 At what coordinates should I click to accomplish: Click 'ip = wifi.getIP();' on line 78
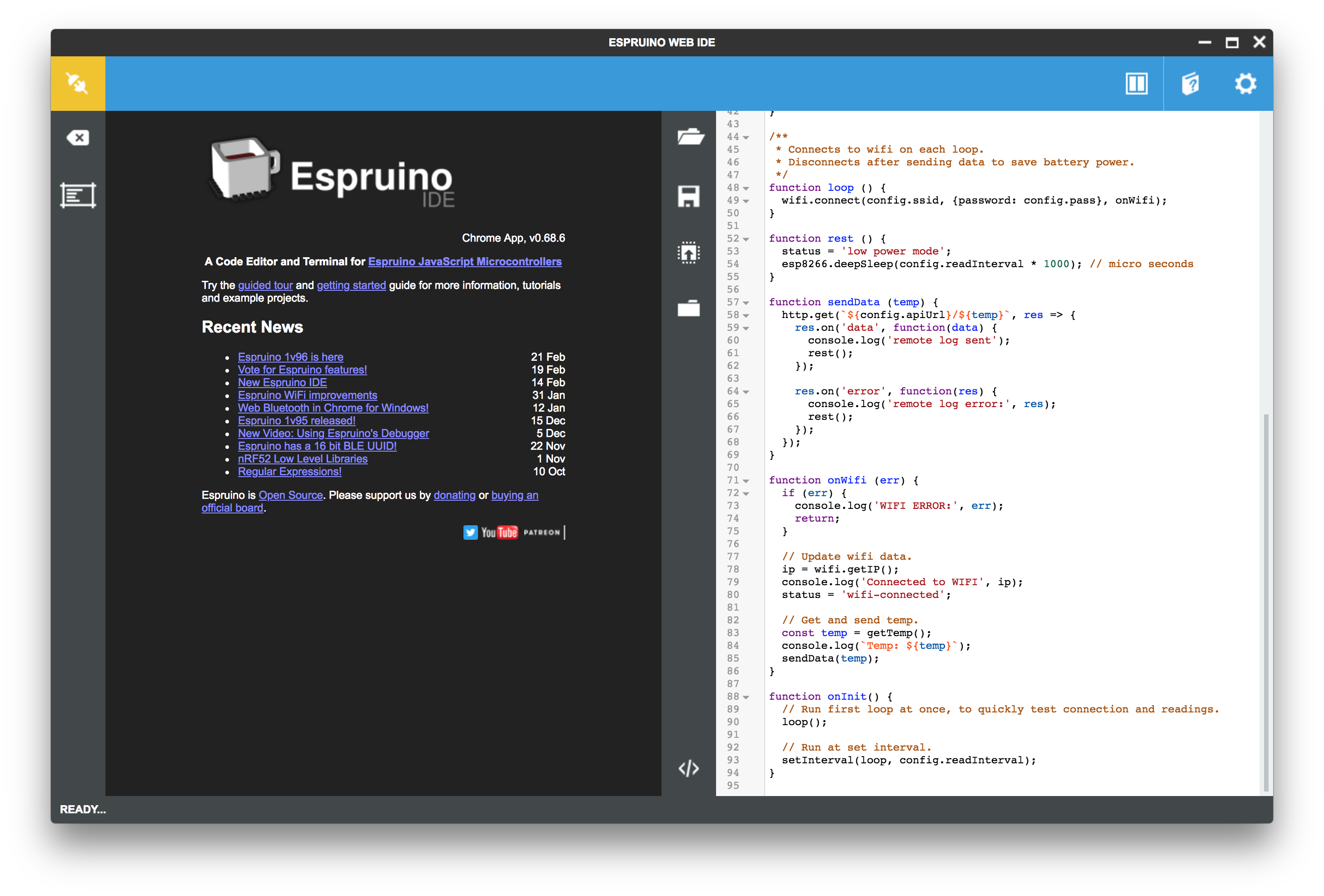click(840, 570)
